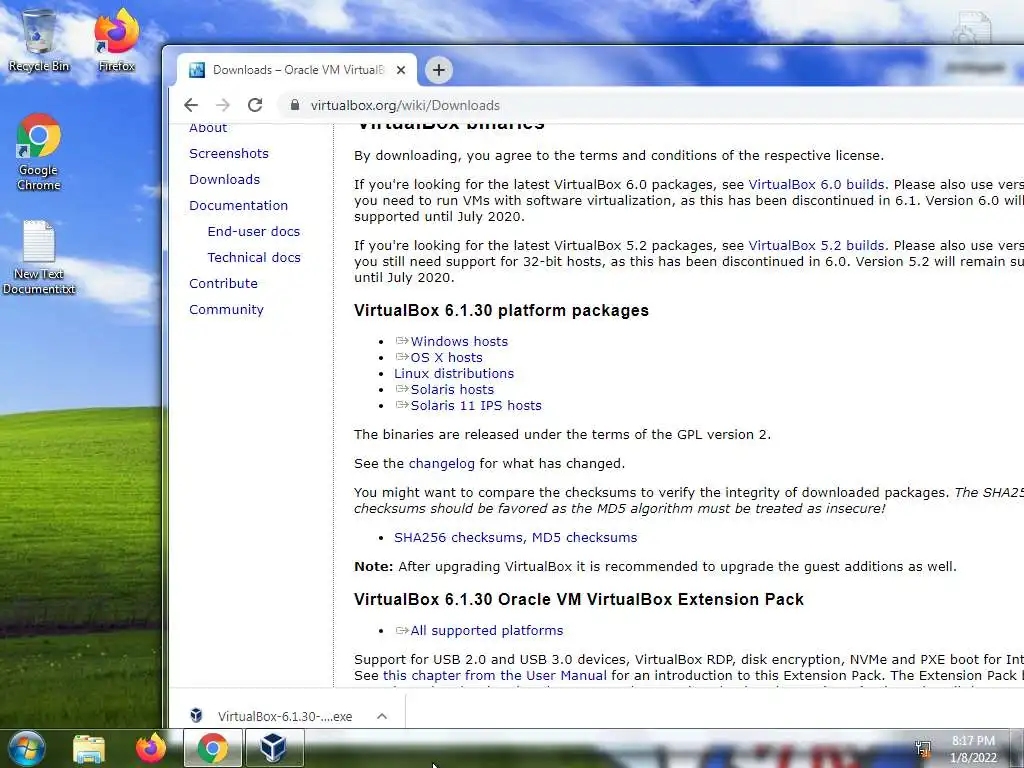The height and width of the screenshot is (768, 1024).
Task: Open the Downloads sidebar link
Action: (224, 180)
